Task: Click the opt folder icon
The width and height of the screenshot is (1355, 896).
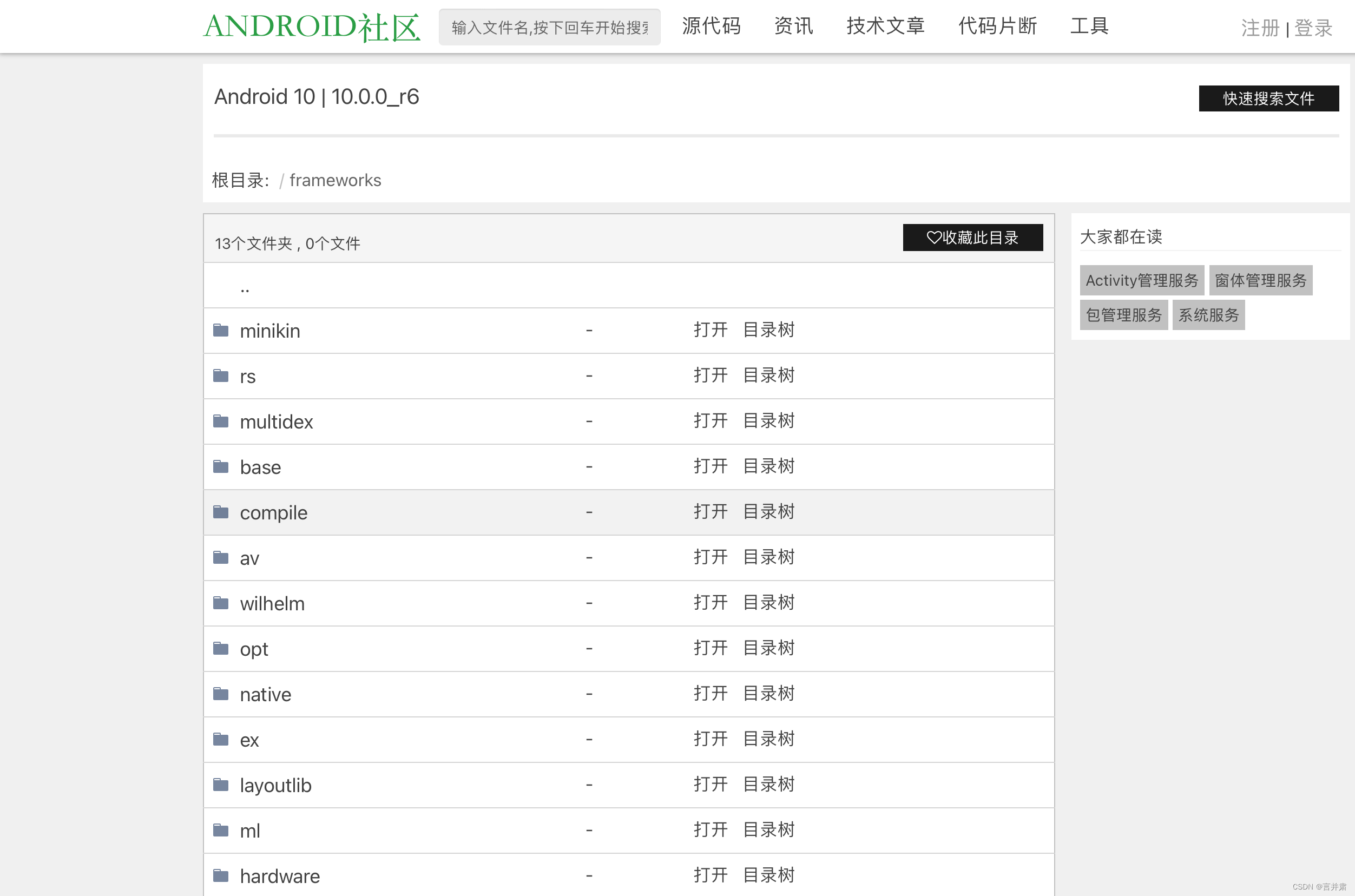Action: (221, 648)
